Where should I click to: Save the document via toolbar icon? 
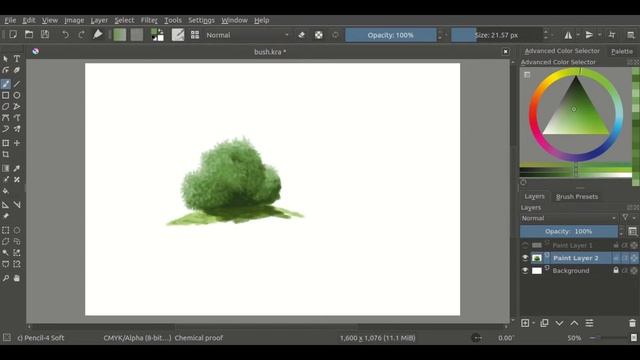point(45,35)
